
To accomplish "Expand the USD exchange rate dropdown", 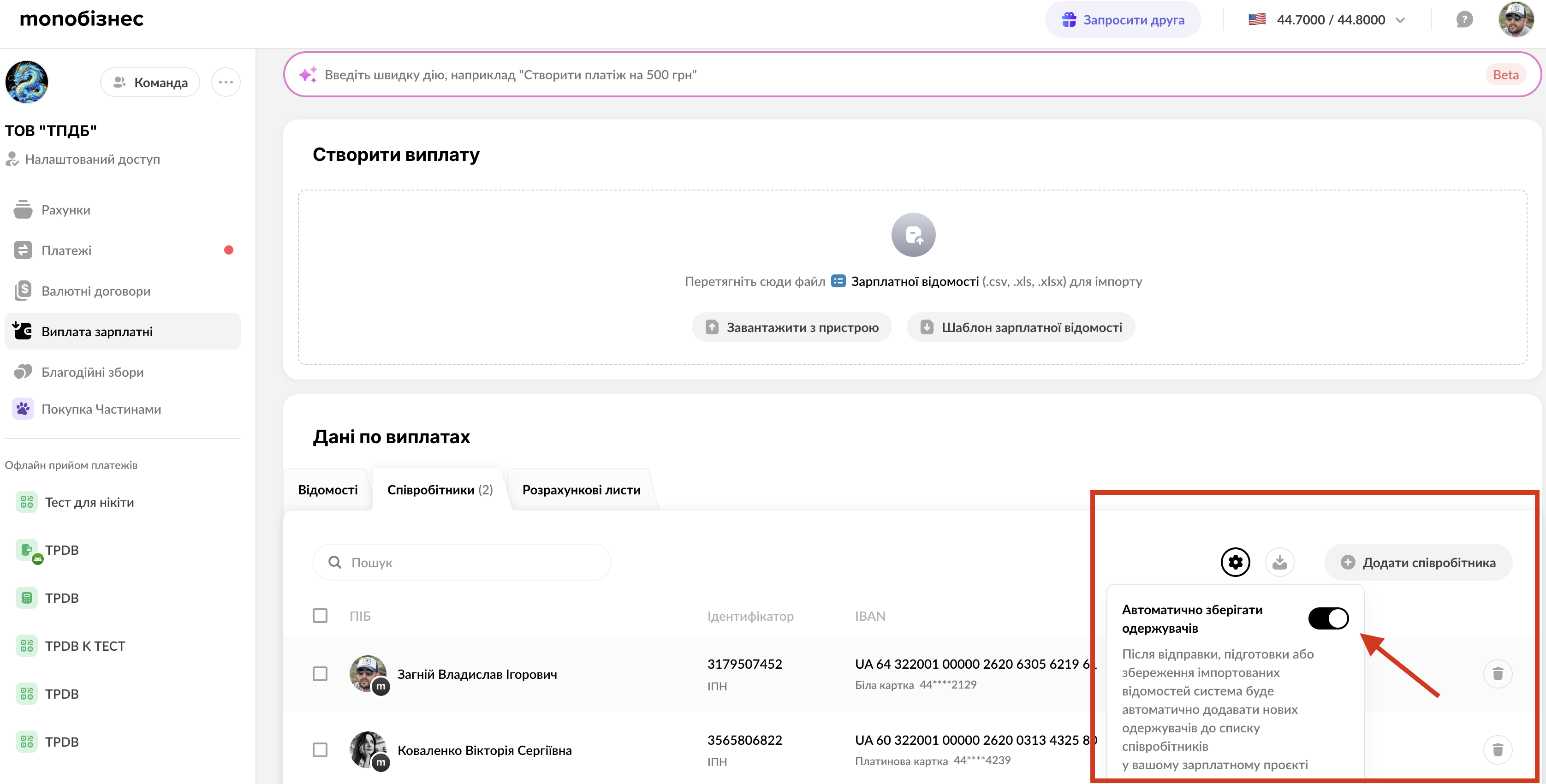I will click(x=1326, y=20).
